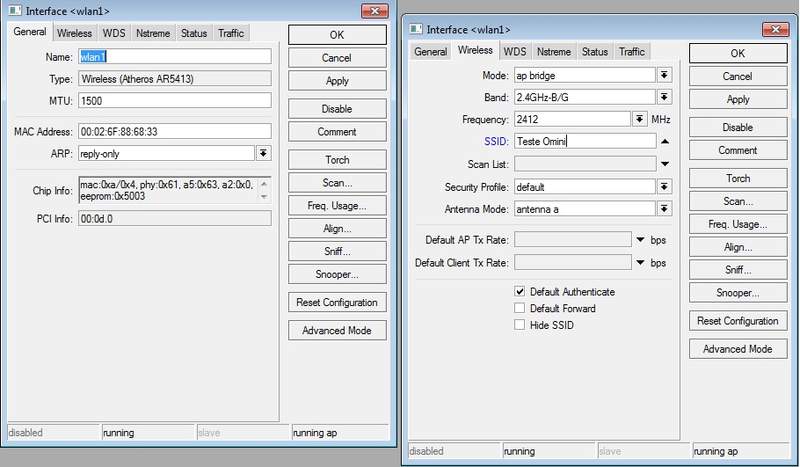Click Disable in the left window
This screenshot has width=800, height=467.
[337, 109]
